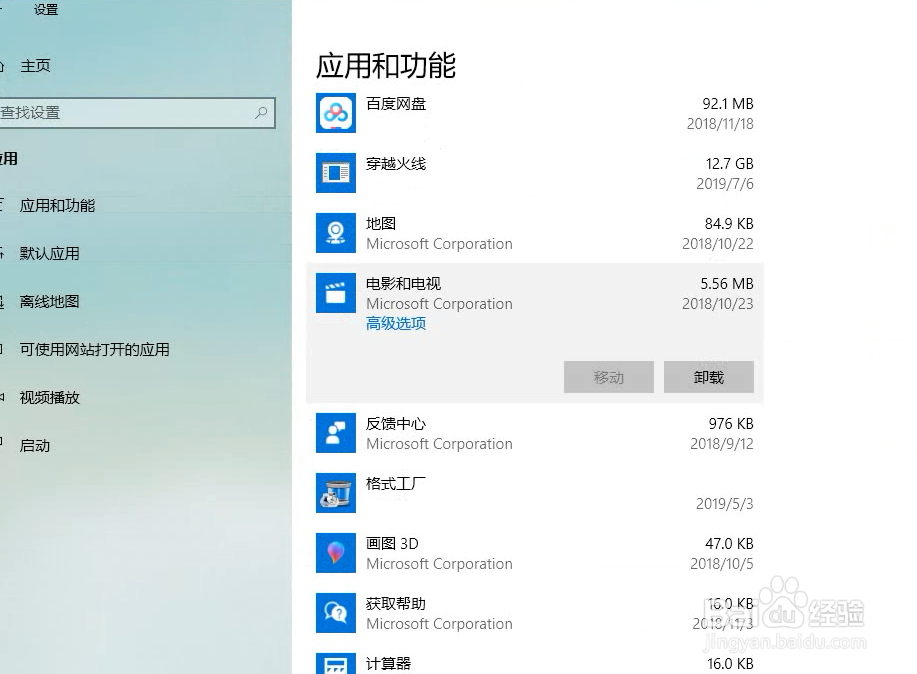Select the 格式工厂 name text
This screenshot has width=917, height=674.
396,484
